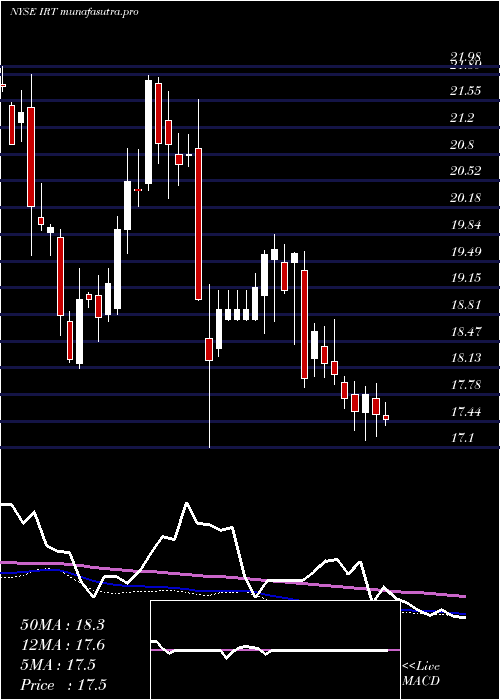This screenshot has height=700, width=500.
Task: Click the last small red candlestick
Action: 386,417
